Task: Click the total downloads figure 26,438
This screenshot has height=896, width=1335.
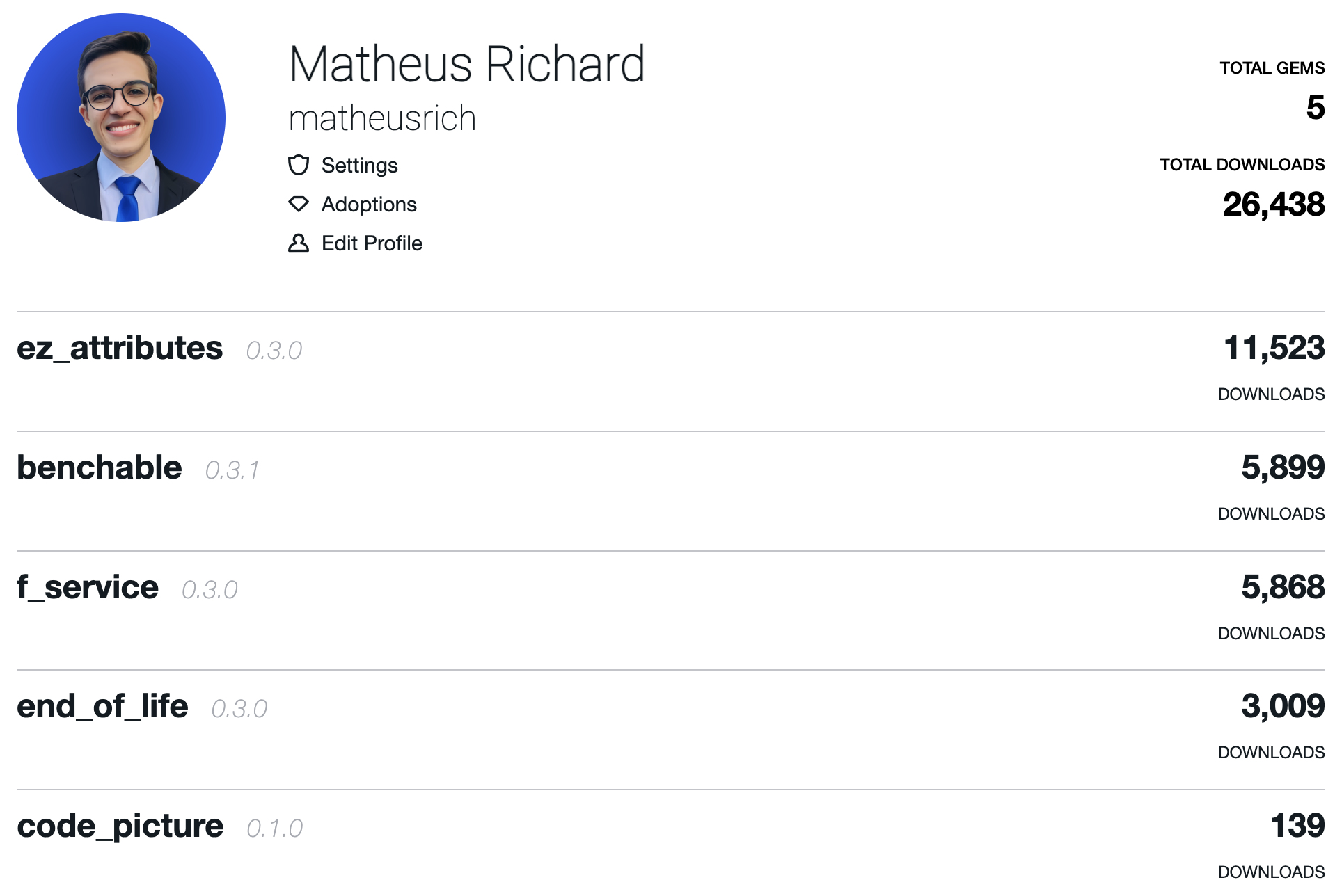Action: click(x=1274, y=205)
